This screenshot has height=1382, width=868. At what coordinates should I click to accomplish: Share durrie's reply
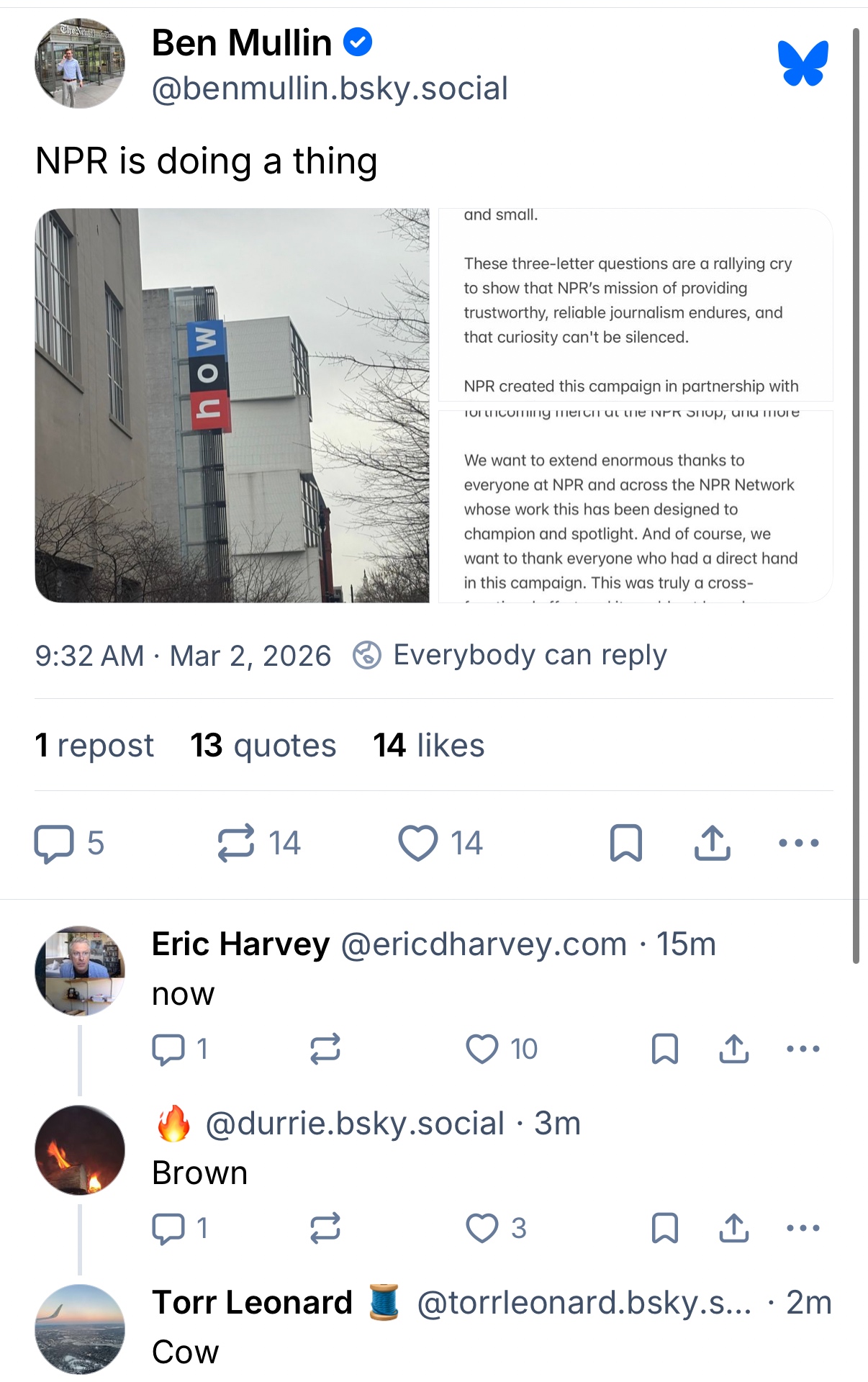[x=734, y=1228]
